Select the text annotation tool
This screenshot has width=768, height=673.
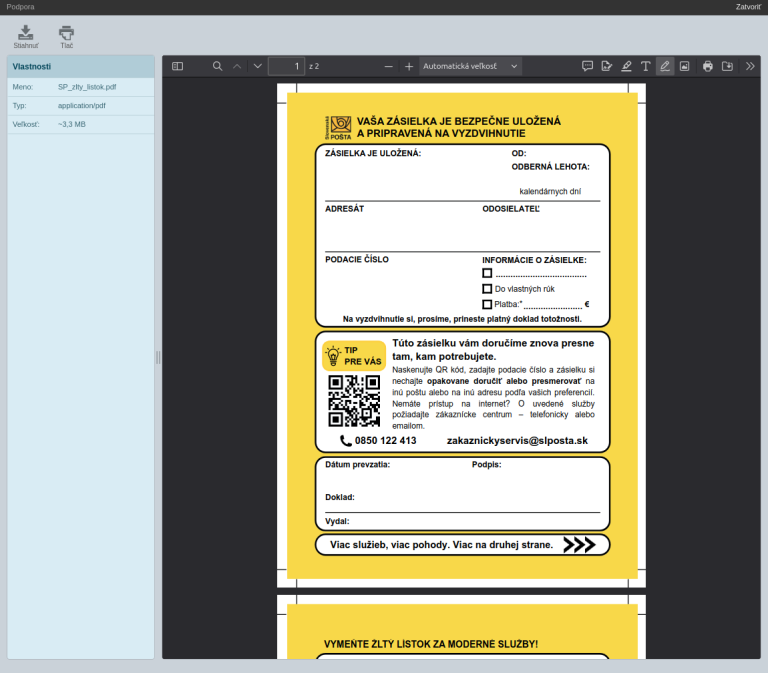click(x=646, y=66)
